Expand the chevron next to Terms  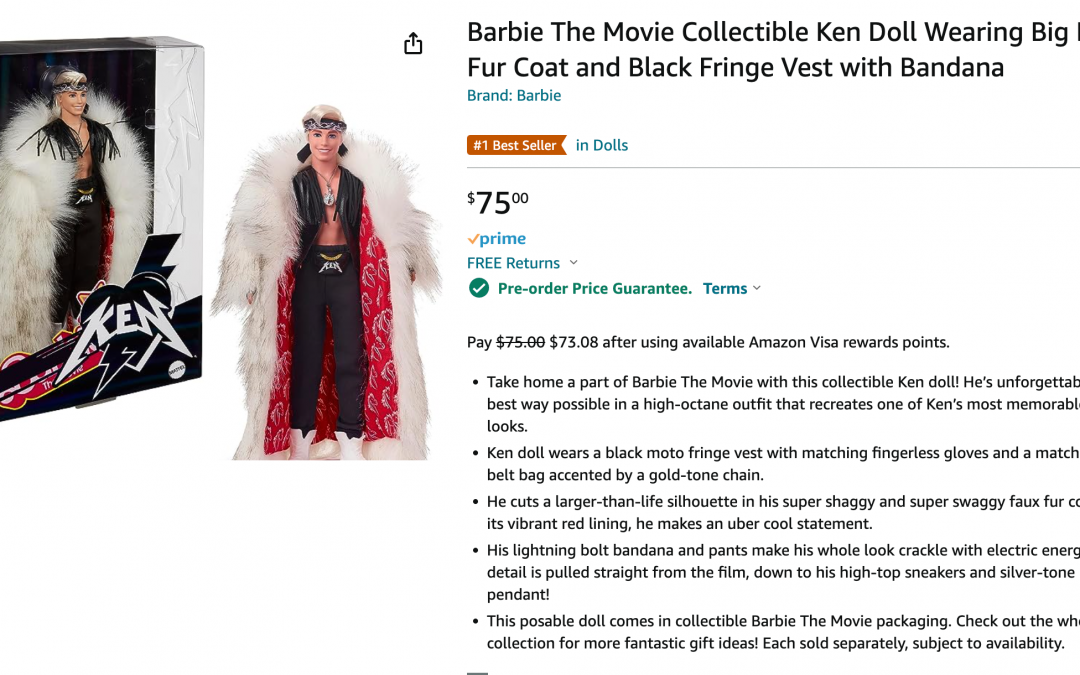point(757,288)
